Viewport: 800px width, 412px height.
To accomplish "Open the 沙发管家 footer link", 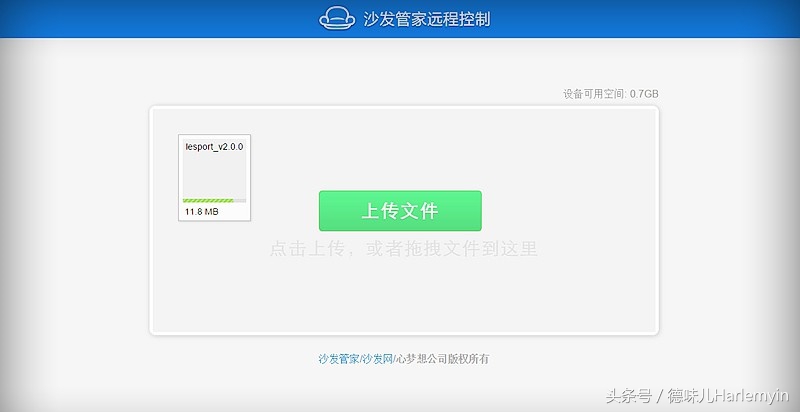I will coord(339,359).
